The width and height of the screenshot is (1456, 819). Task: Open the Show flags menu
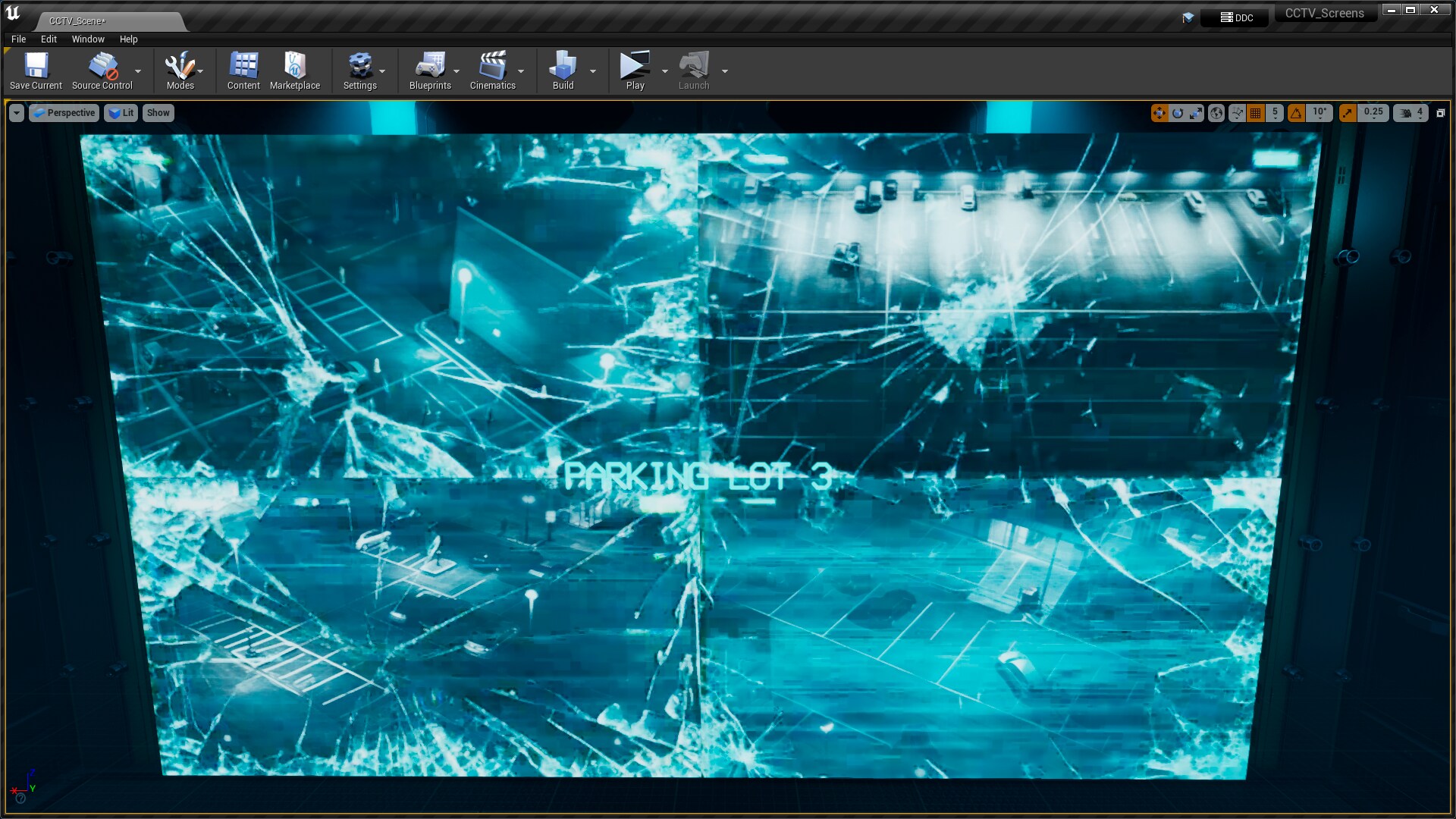point(158,112)
